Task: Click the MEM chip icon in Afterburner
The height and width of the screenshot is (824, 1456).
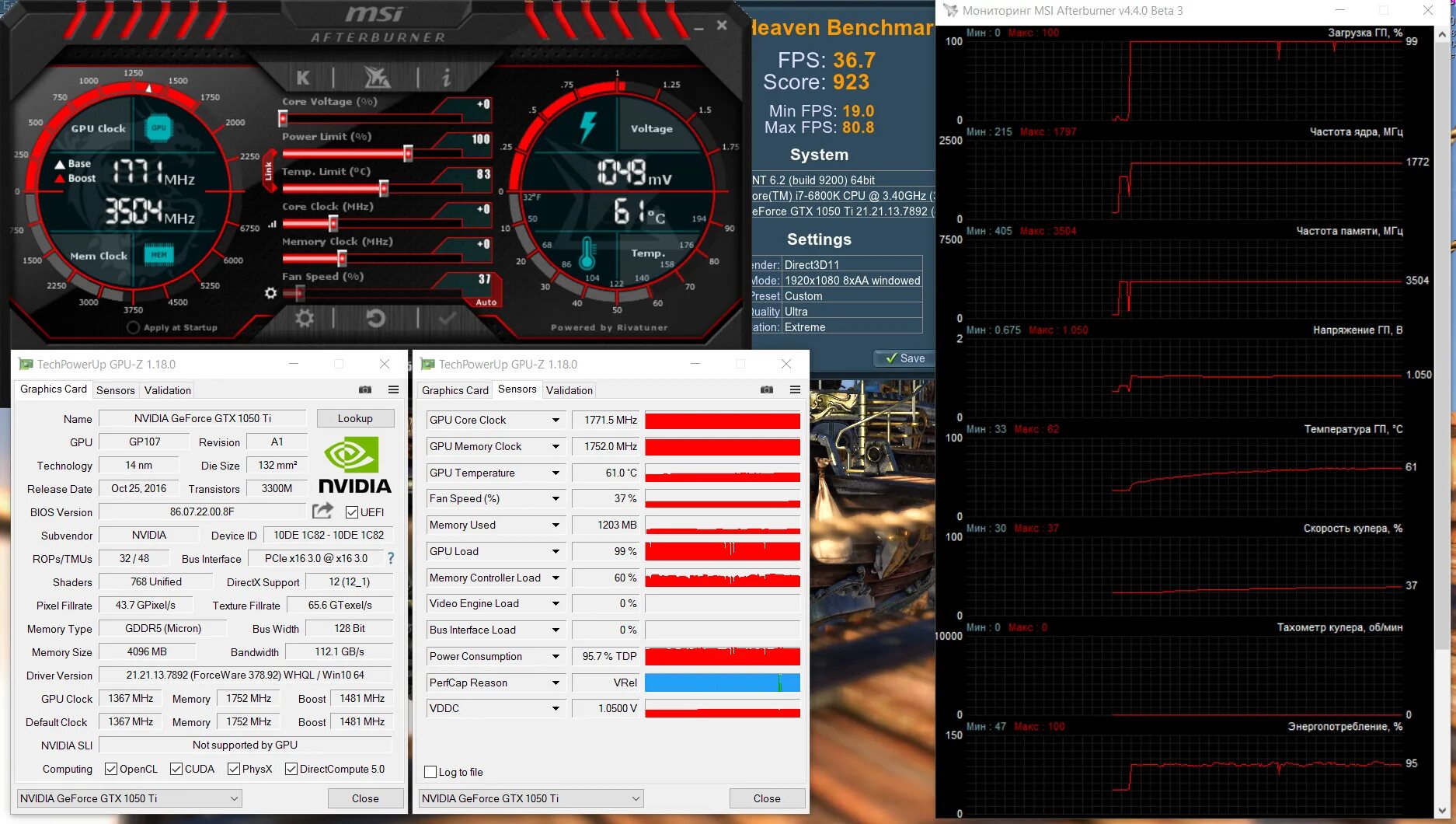Action: pos(158,254)
